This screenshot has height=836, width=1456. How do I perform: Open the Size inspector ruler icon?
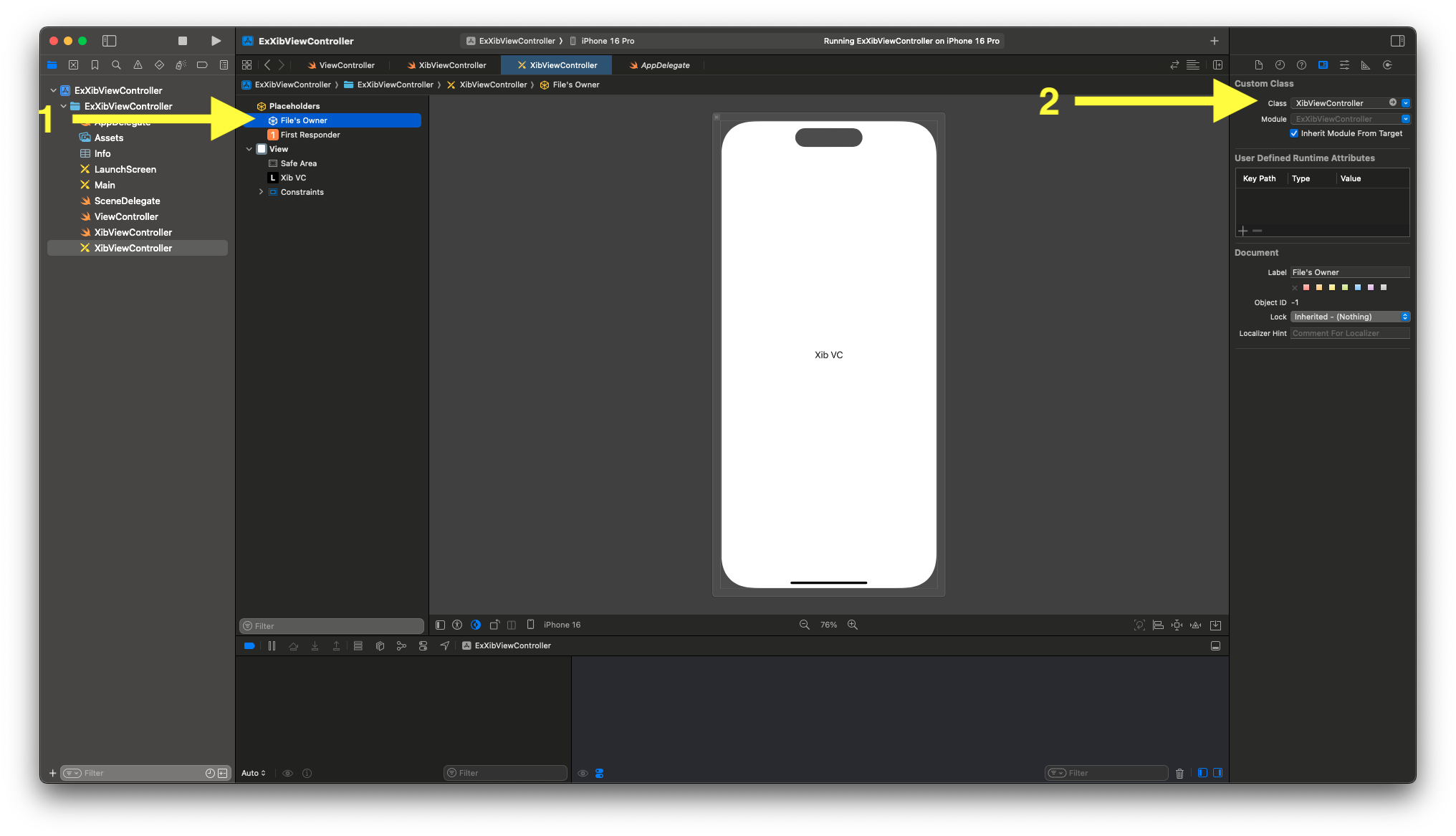coord(1366,65)
